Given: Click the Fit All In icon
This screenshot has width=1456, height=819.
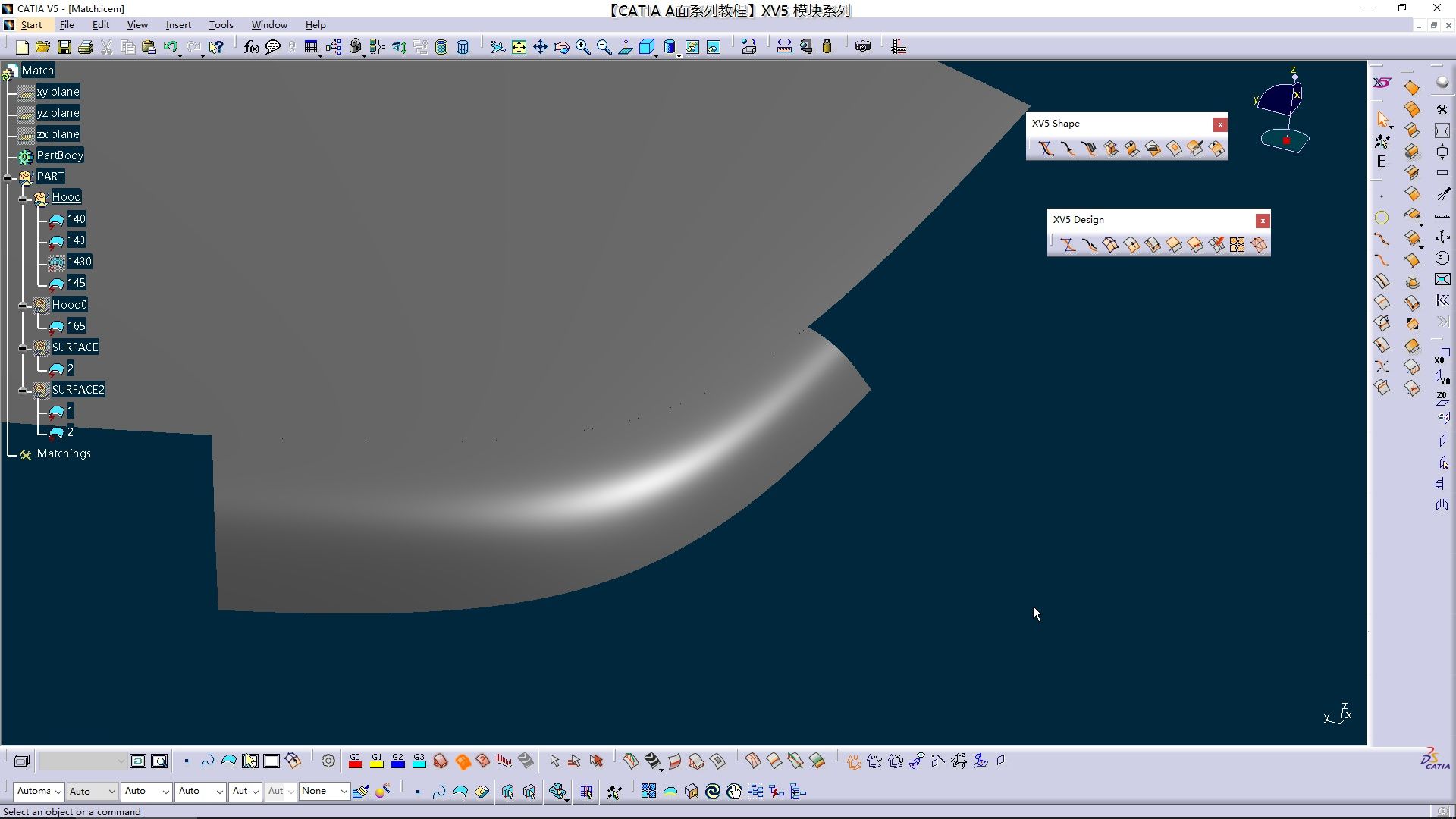Looking at the screenshot, I should coord(519,47).
